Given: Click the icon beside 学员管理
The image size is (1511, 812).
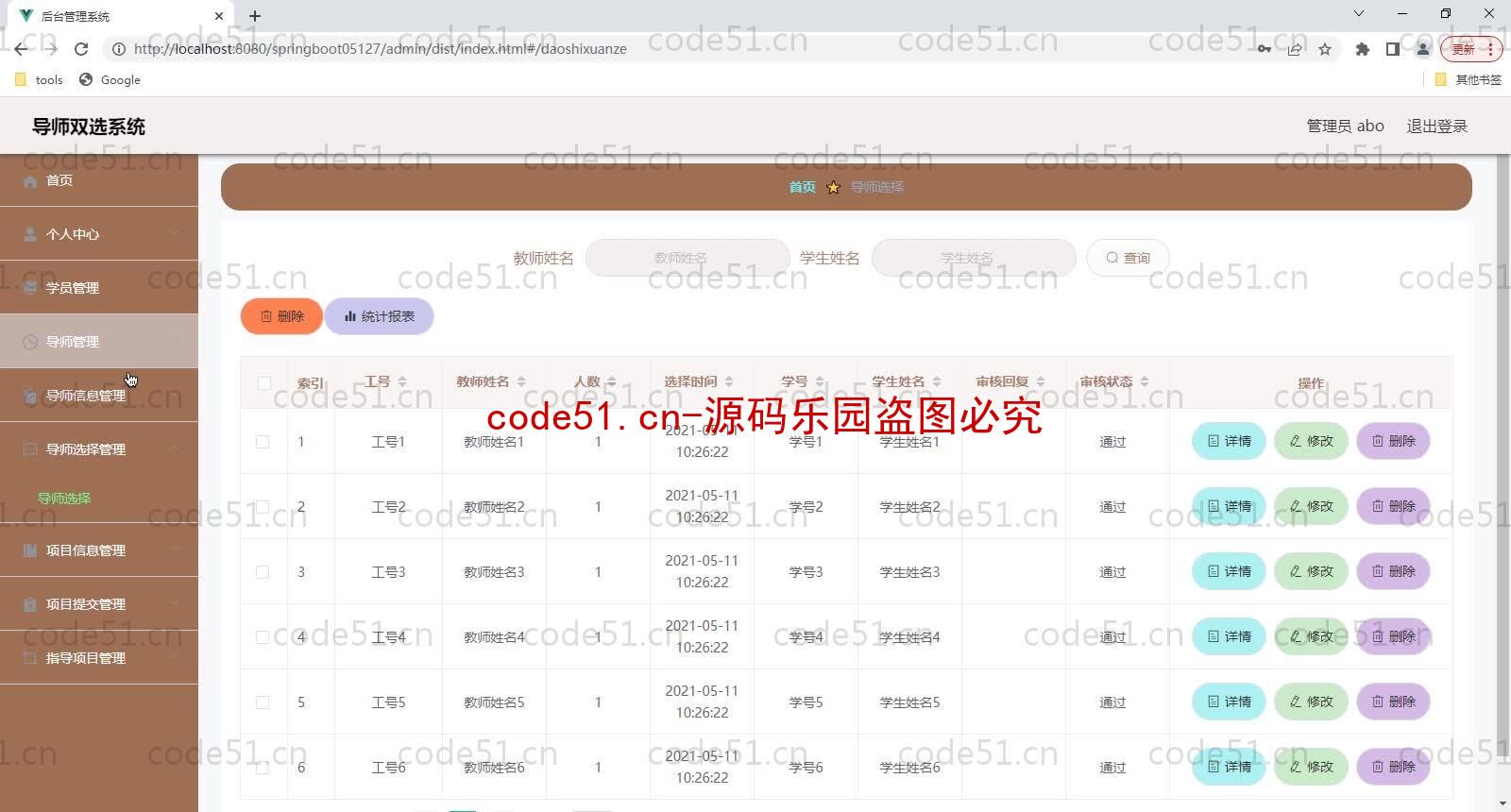Looking at the screenshot, I should click(30, 288).
